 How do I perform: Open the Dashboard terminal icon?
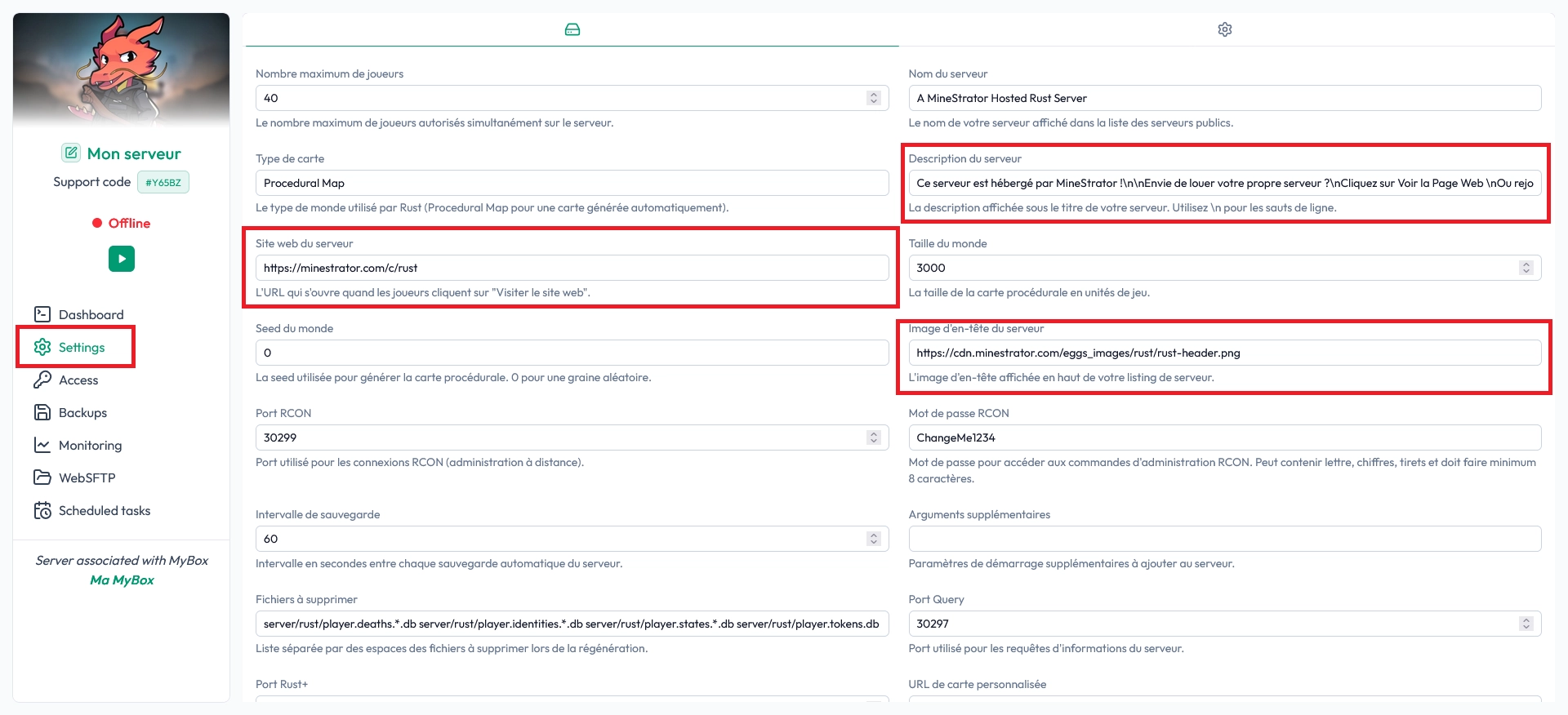(42, 314)
